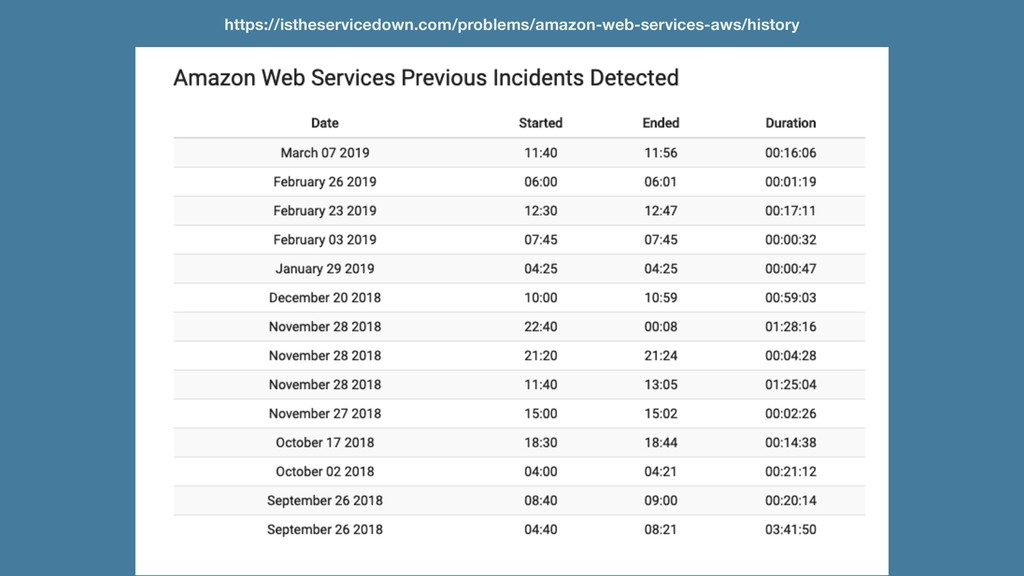Click start time 22:40
The image size is (1024, 576).
coord(541,327)
